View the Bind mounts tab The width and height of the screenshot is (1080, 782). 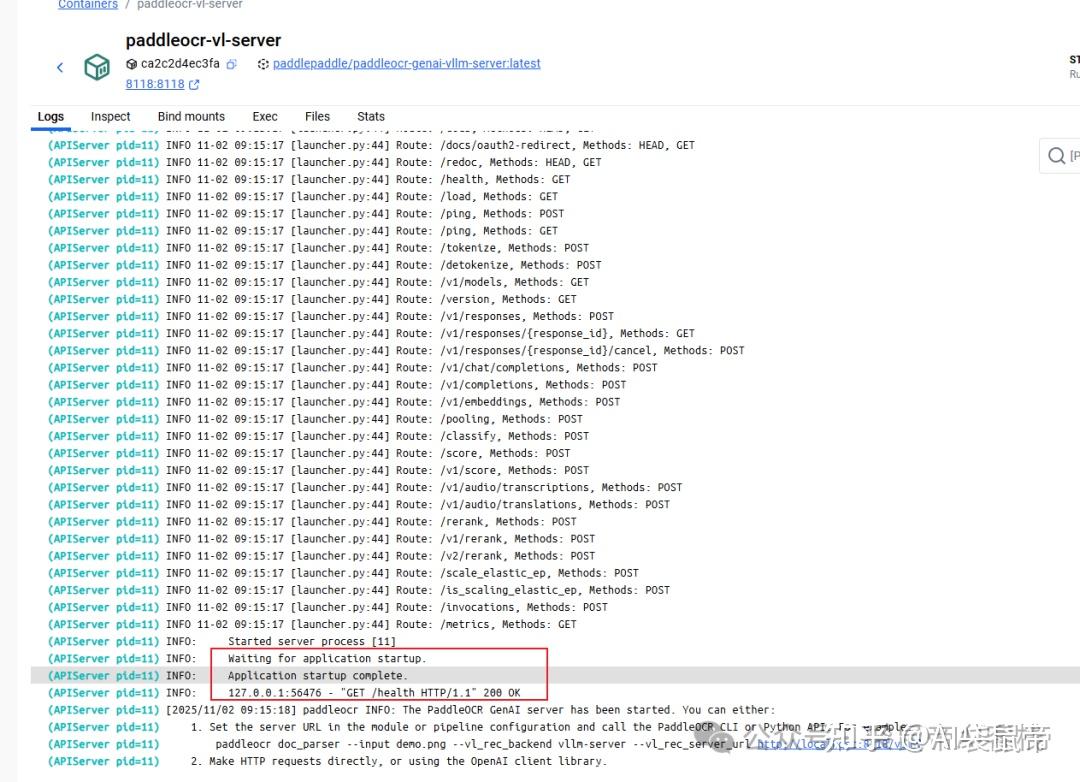pyautogui.click(x=191, y=117)
